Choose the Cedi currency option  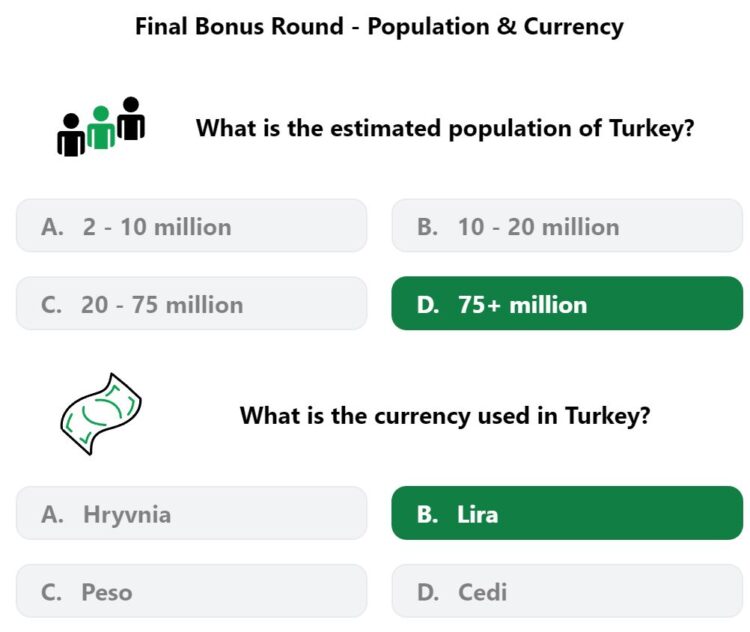567,591
